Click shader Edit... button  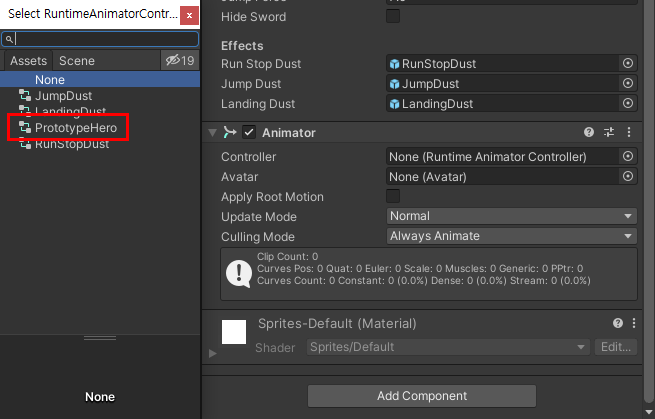(616, 347)
